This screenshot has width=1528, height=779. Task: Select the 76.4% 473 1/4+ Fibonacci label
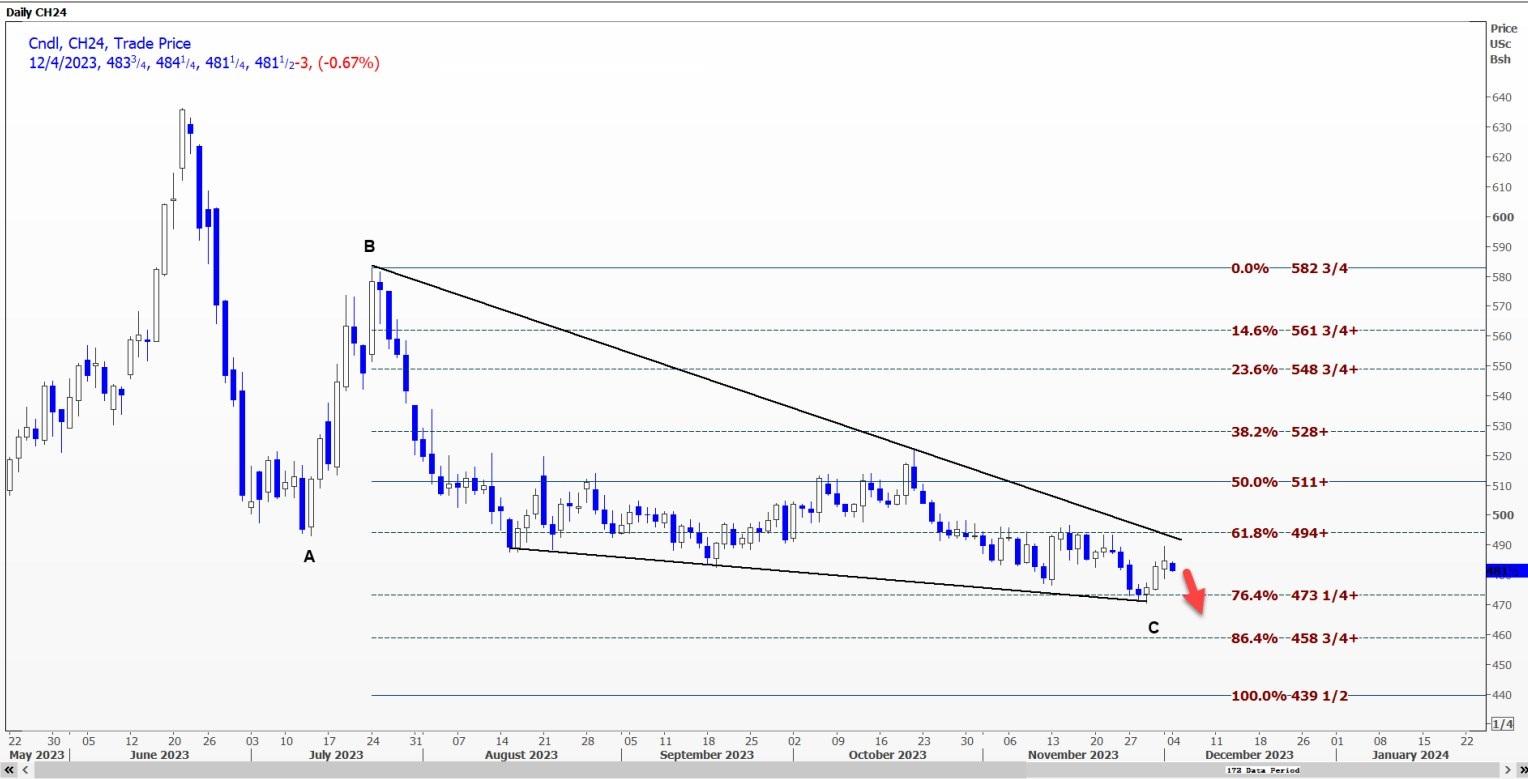coord(1295,595)
